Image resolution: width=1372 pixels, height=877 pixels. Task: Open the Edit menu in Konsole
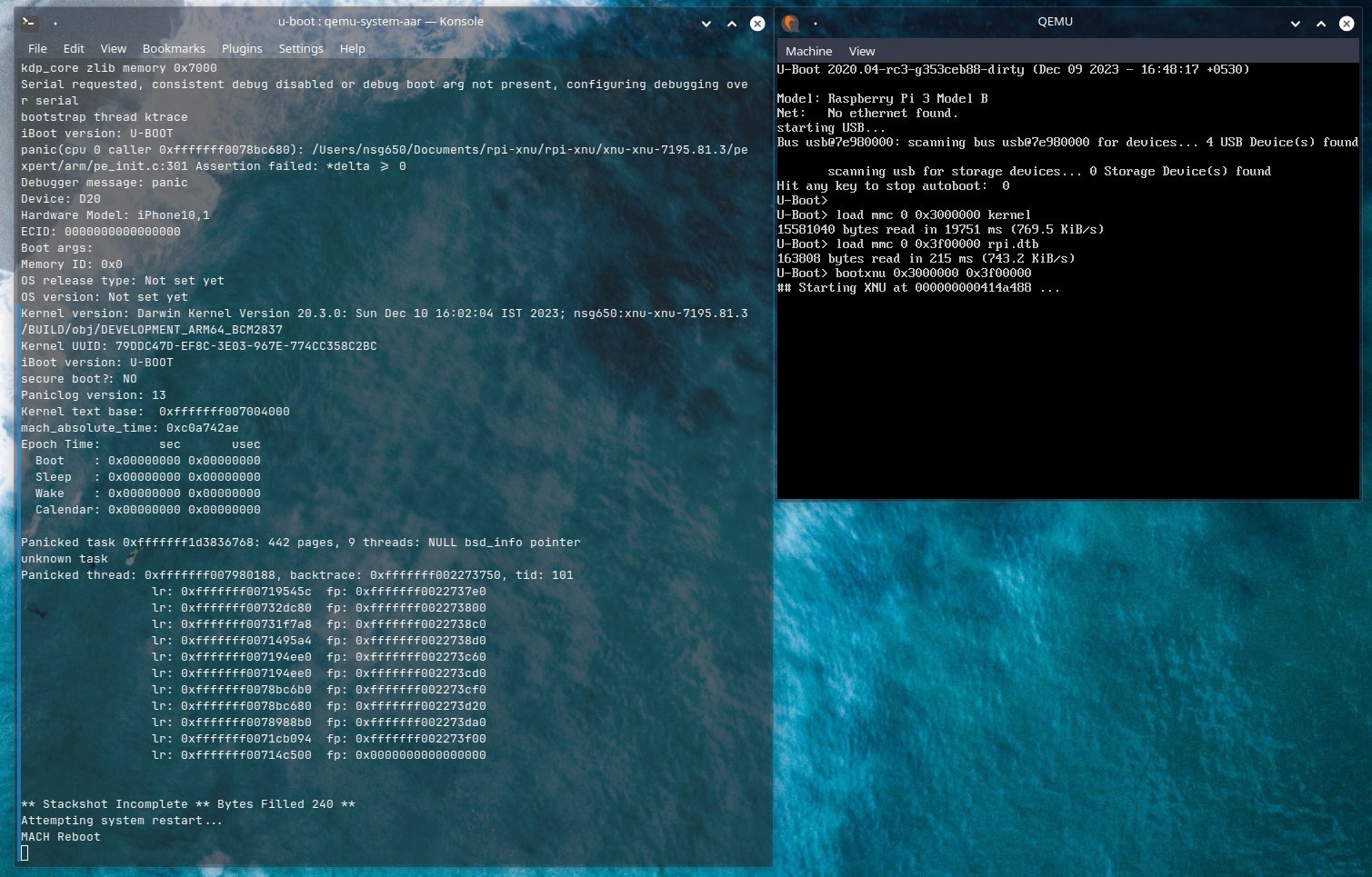click(74, 48)
